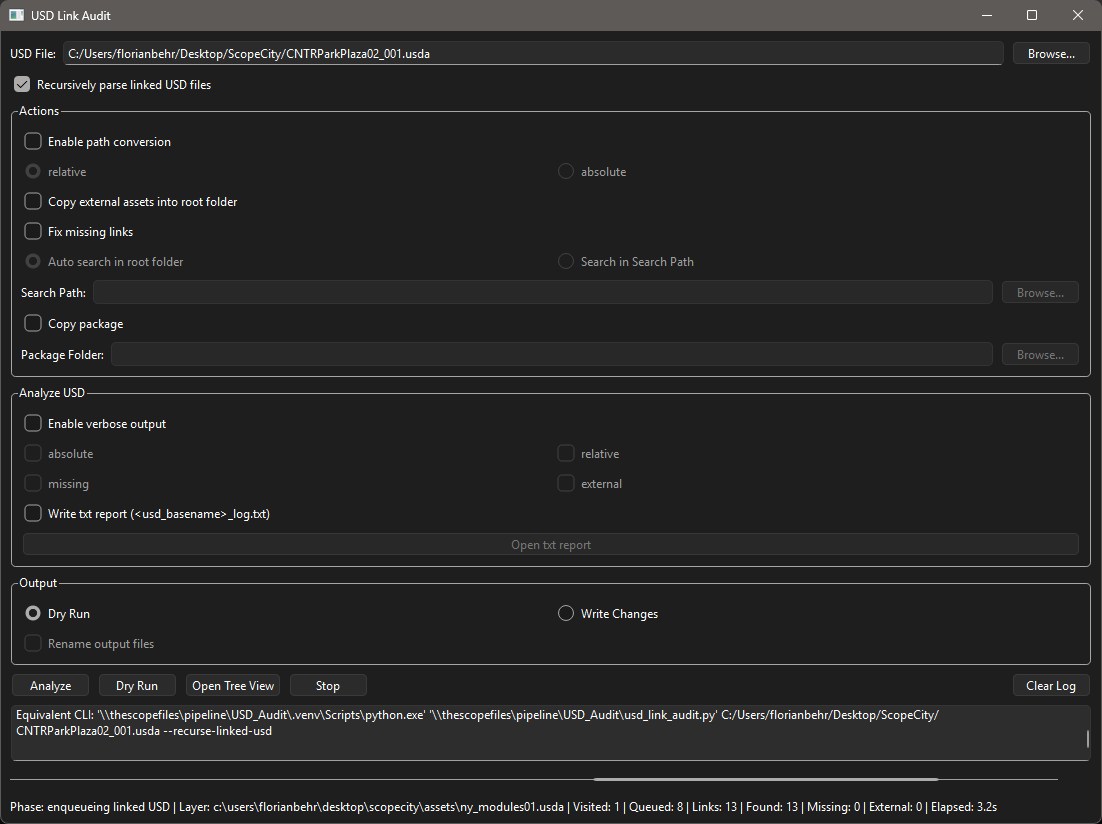Click 'Phase: enqueueing linked USD' status text
Image resolution: width=1102 pixels, height=824 pixels.
point(90,806)
